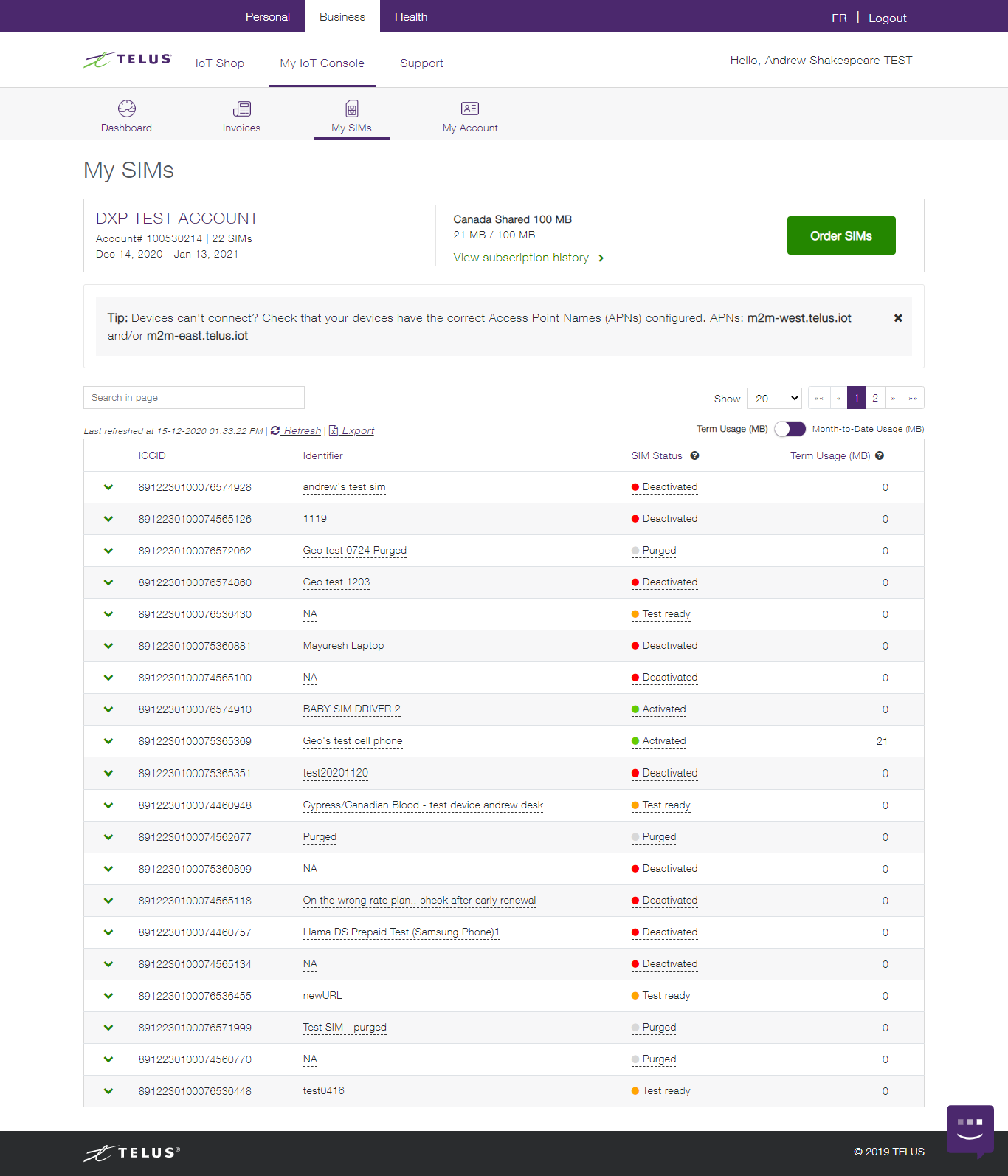
Task: Switch language to FR
Action: coord(839,18)
